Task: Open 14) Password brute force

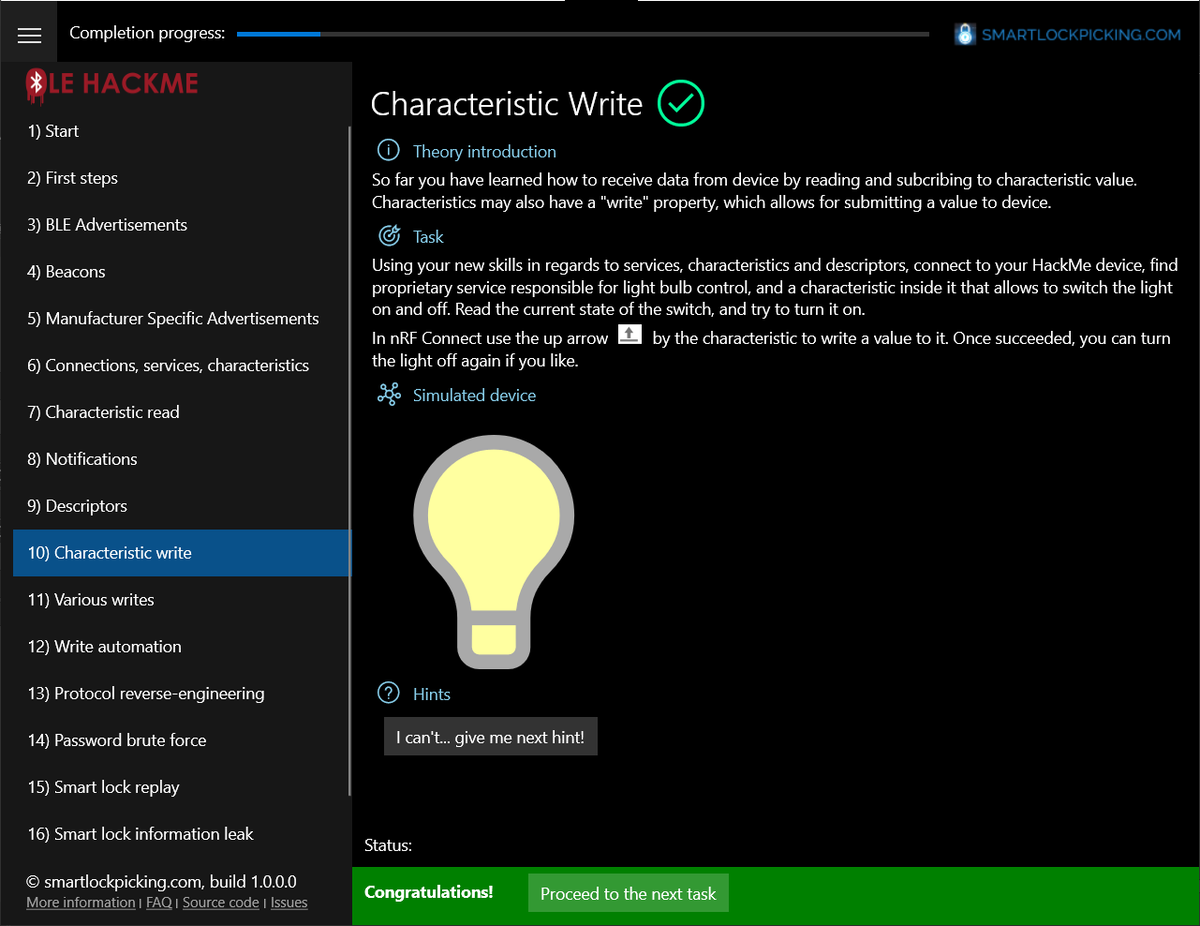Action: coord(181,741)
